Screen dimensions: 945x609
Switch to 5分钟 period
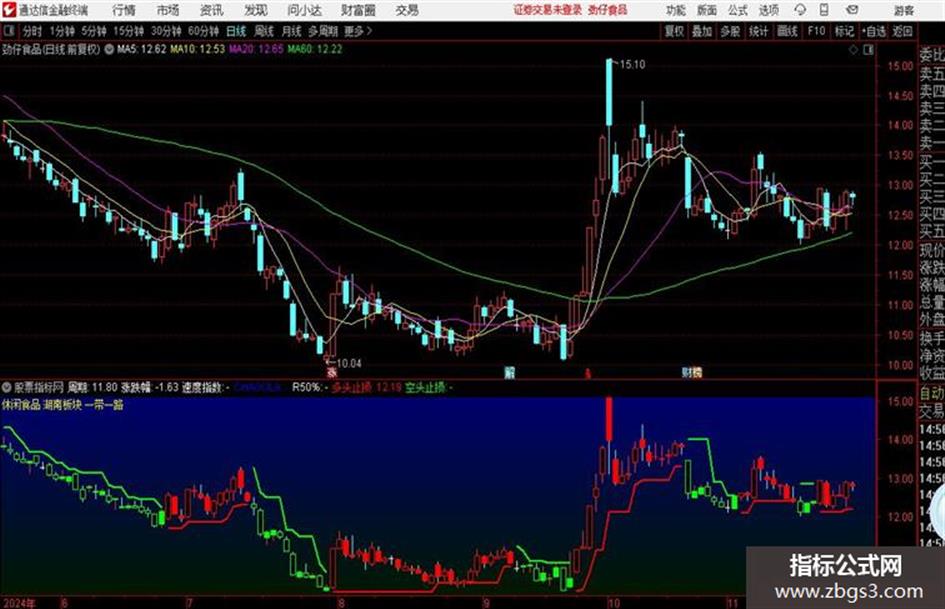point(94,31)
